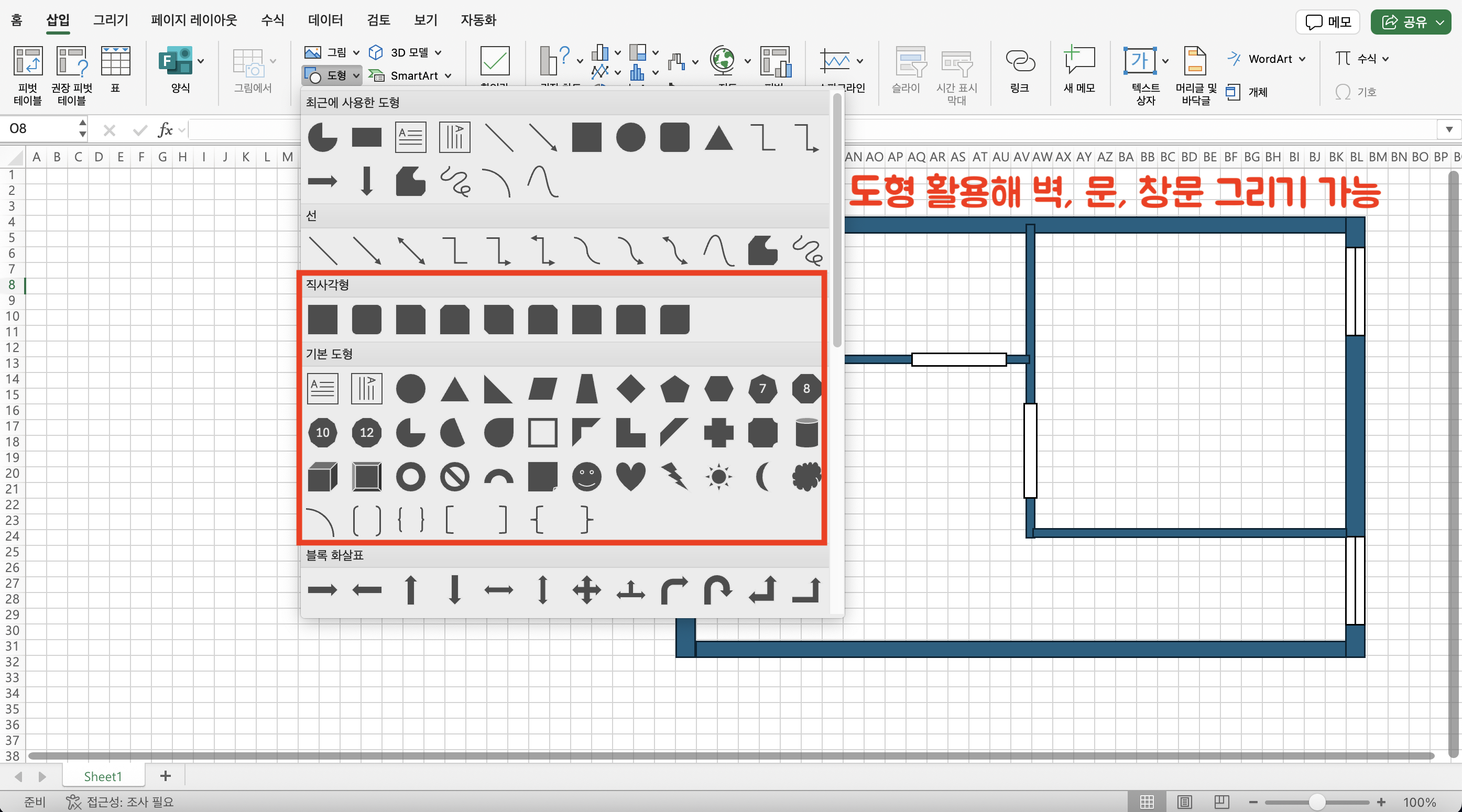The height and width of the screenshot is (812, 1462).
Task: Select the regular pentagon shape
Action: point(675,389)
